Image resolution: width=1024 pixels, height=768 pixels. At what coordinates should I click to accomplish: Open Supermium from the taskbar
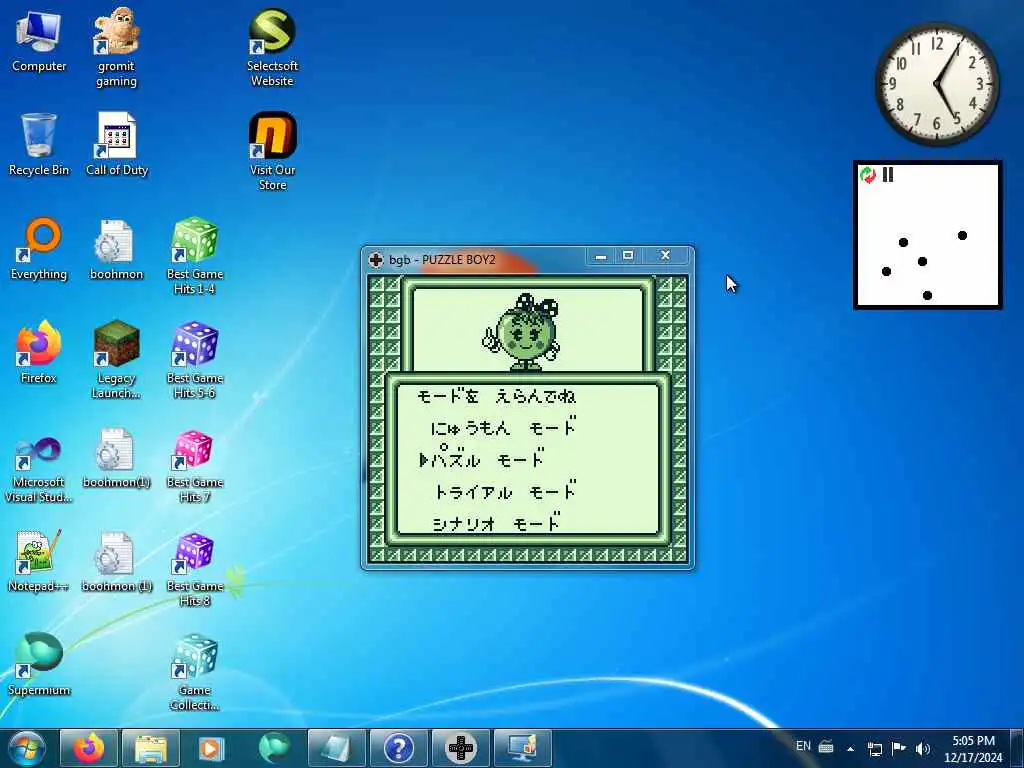(x=274, y=748)
